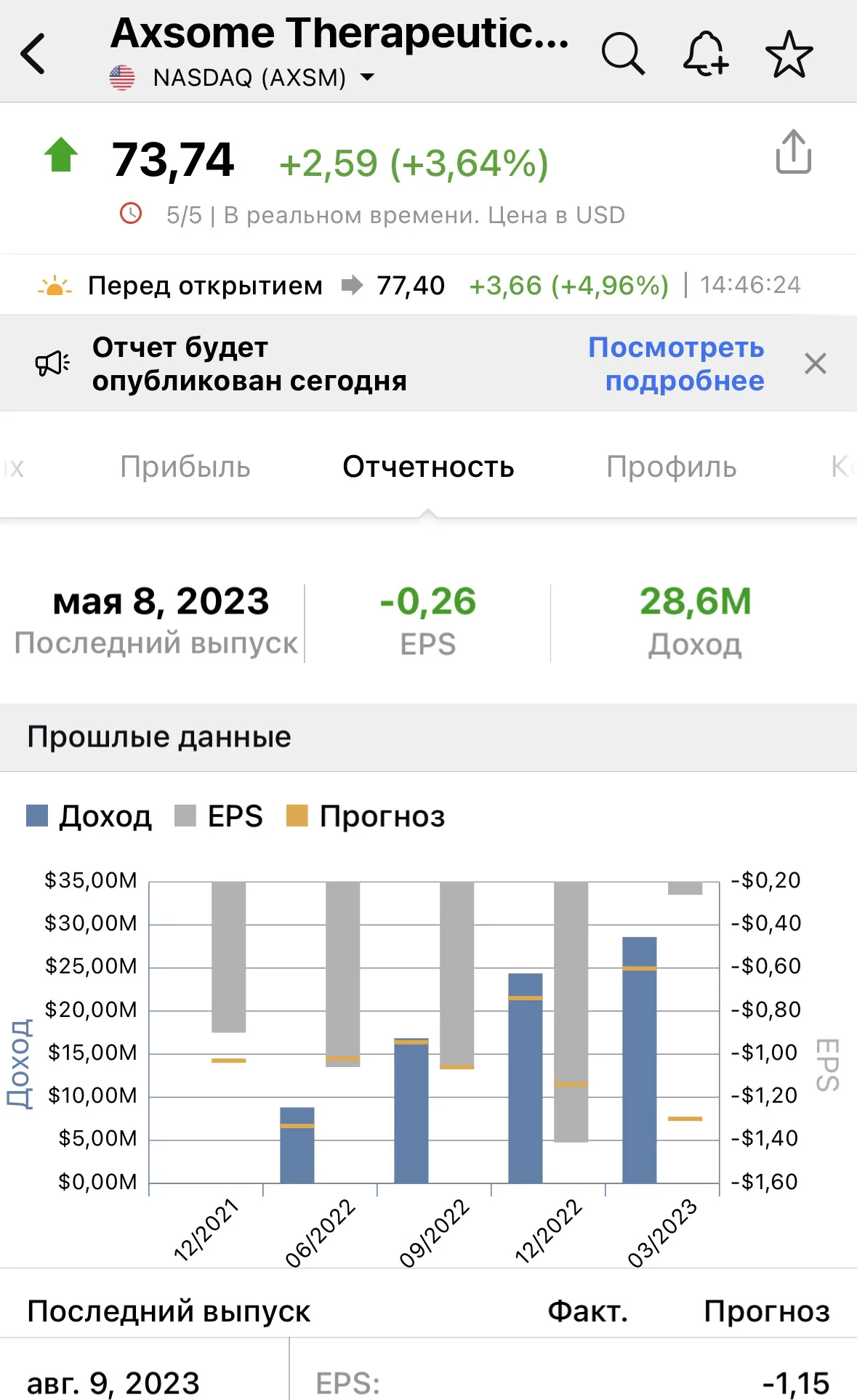Tap the red clock market status icon
The width and height of the screenshot is (857, 1400).
click(131, 213)
